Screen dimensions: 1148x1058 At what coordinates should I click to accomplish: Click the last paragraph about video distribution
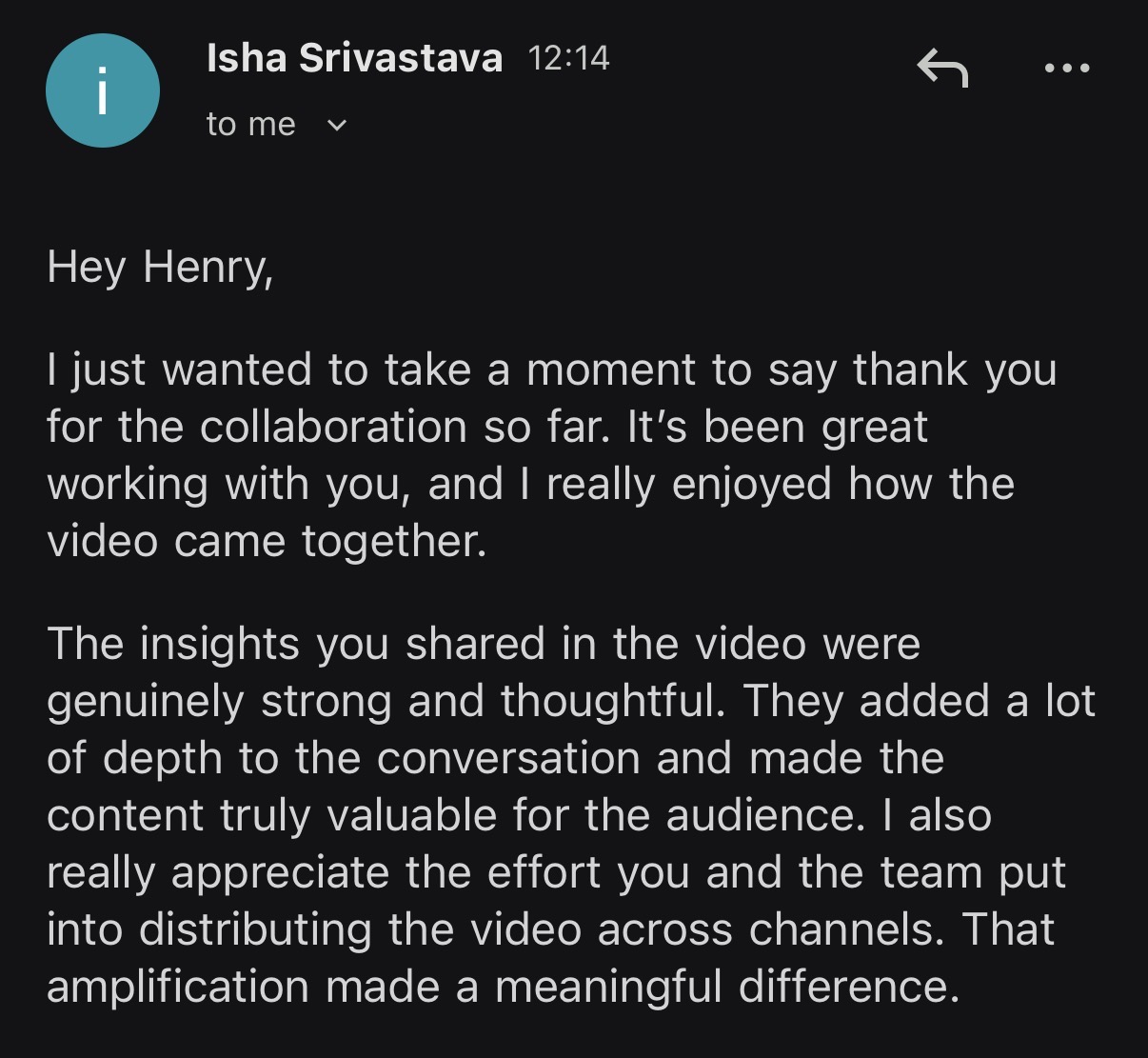571,814
